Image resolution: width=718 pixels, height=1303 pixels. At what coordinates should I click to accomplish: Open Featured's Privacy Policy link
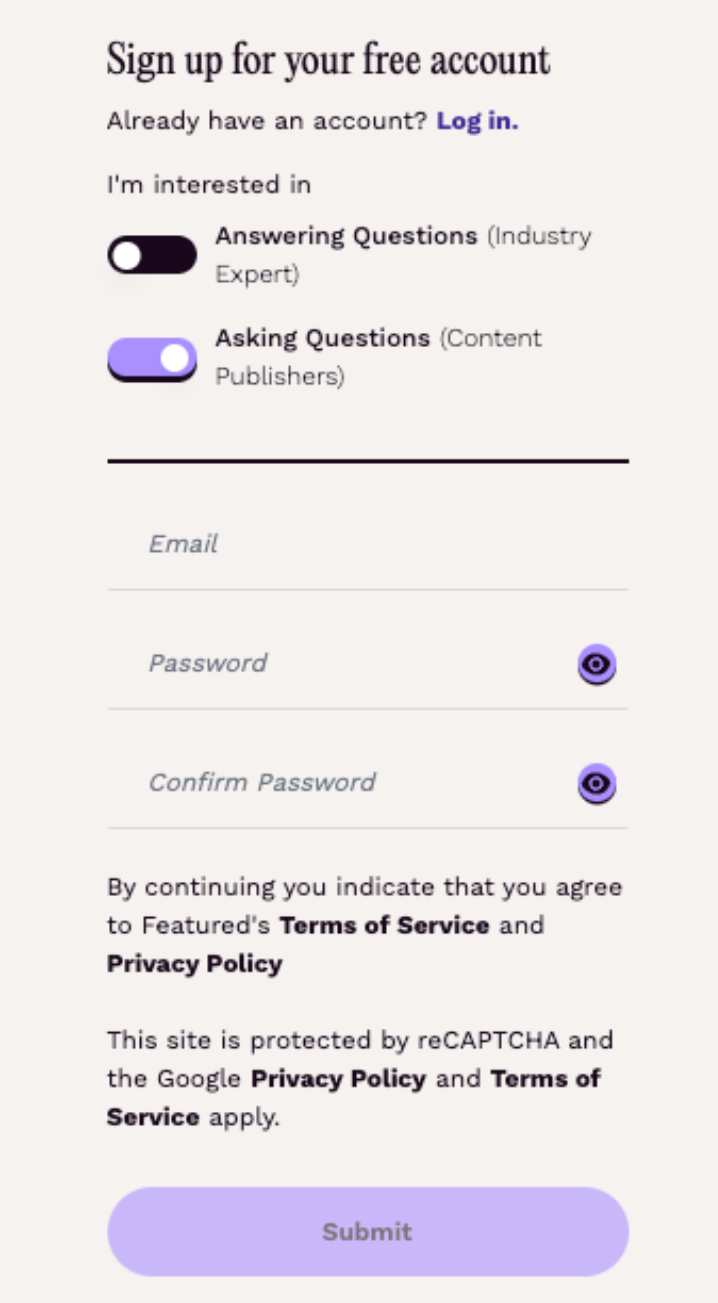pos(194,964)
